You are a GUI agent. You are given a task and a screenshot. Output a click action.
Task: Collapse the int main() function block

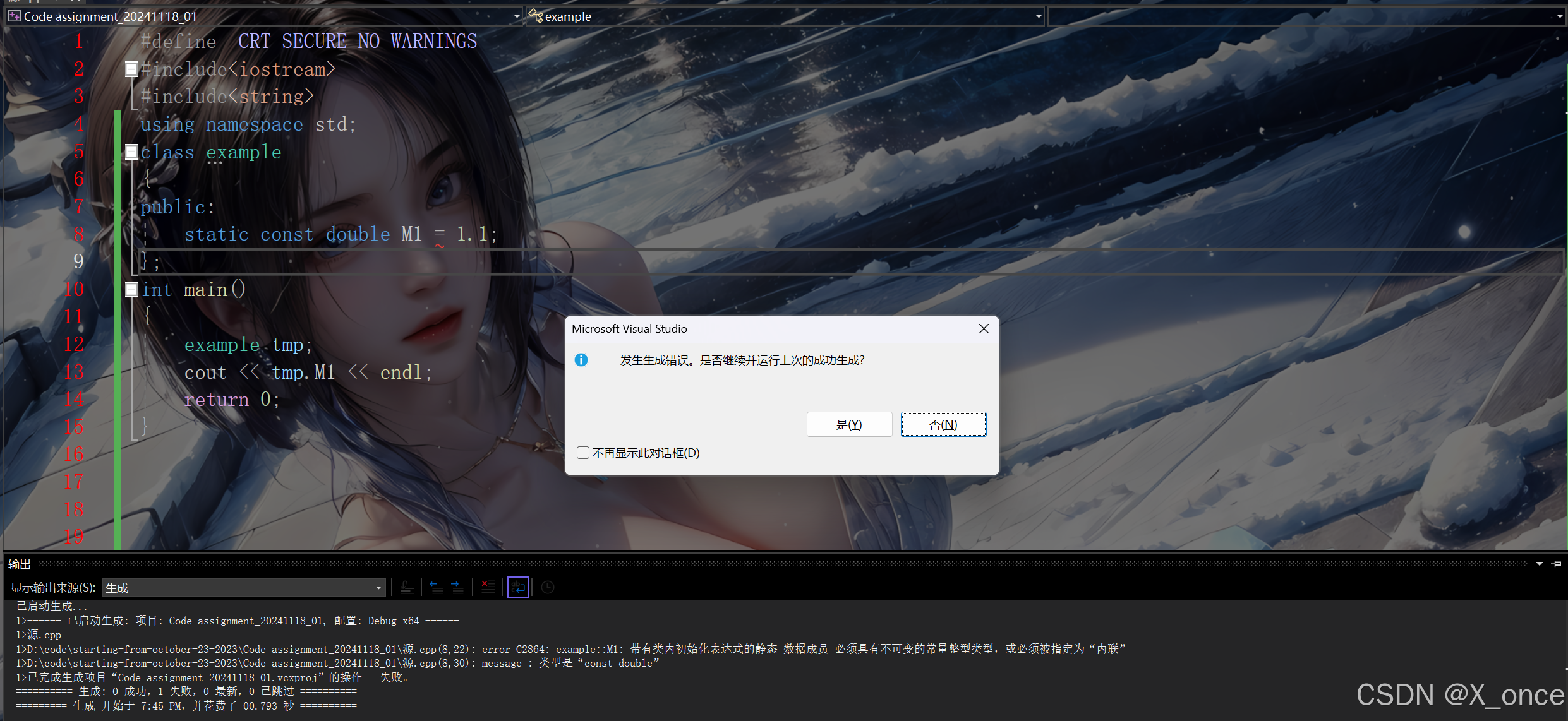[x=131, y=289]
